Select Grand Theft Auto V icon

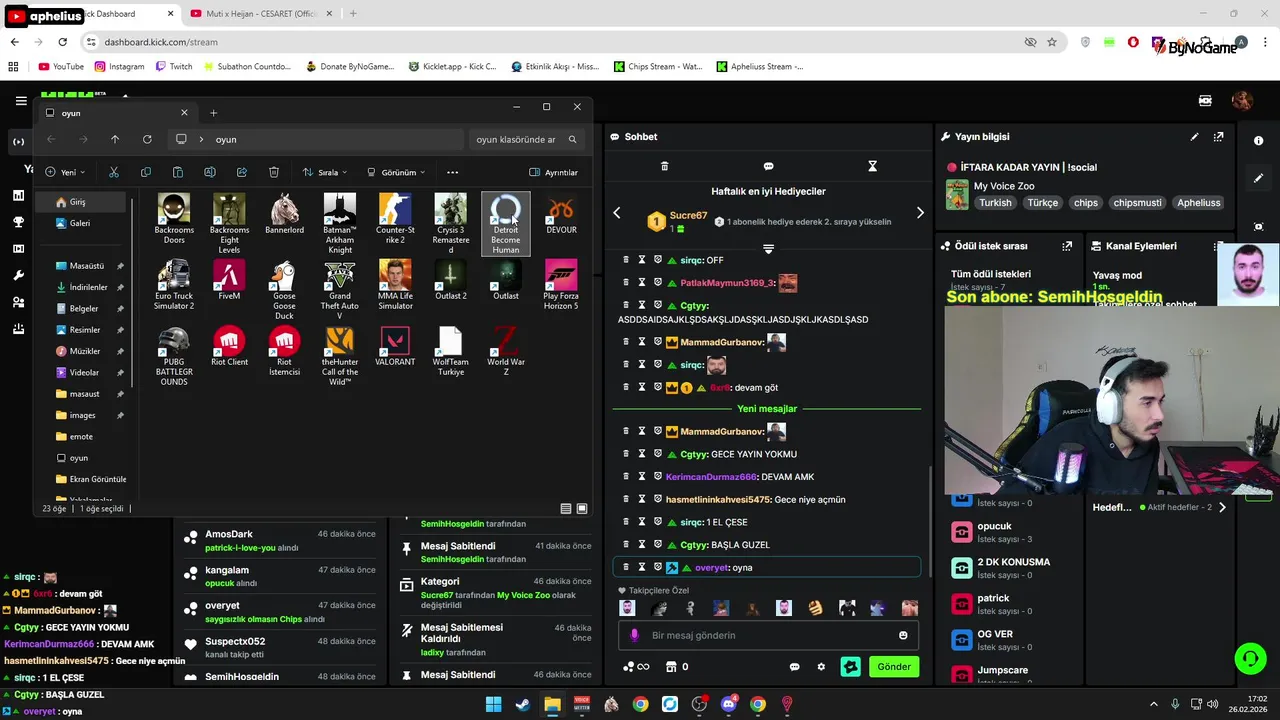click(x=340, y=290)
